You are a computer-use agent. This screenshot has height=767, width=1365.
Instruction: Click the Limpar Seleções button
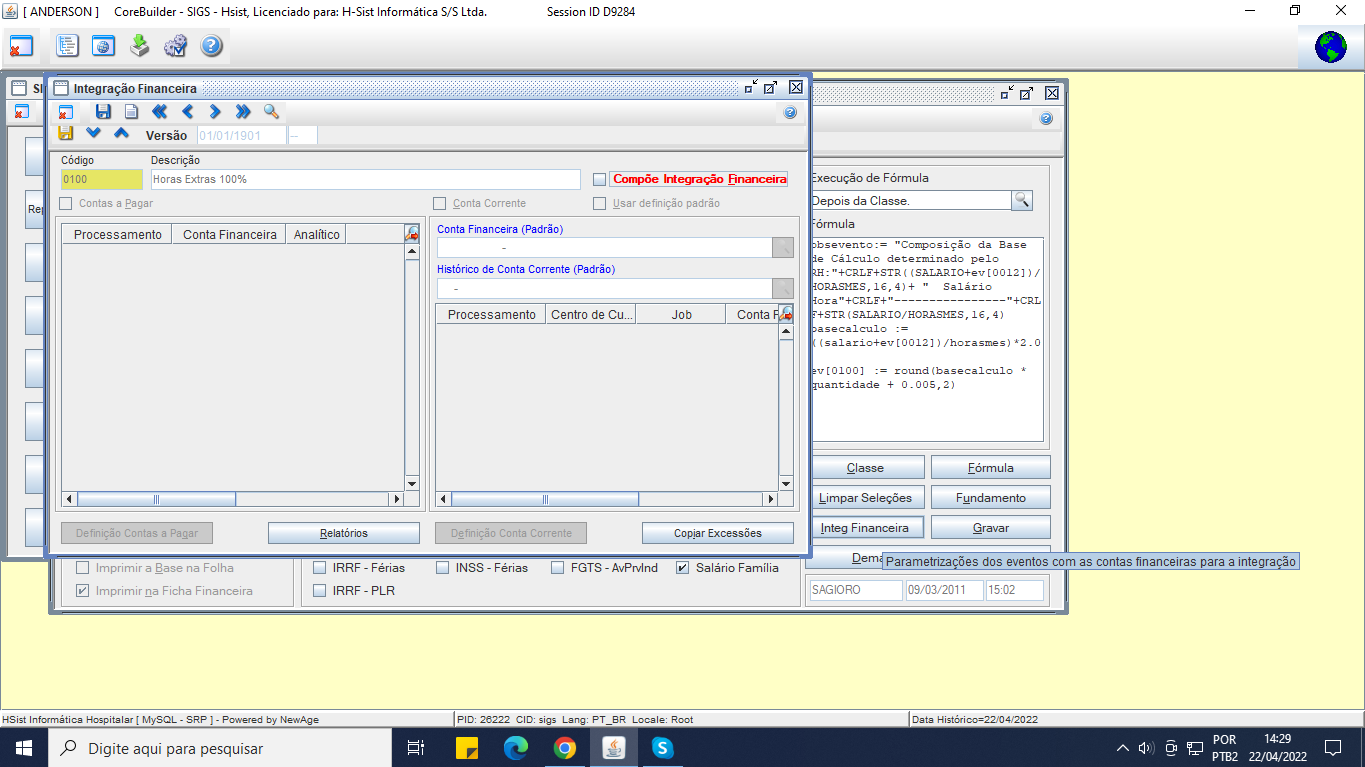pos(865,497)
